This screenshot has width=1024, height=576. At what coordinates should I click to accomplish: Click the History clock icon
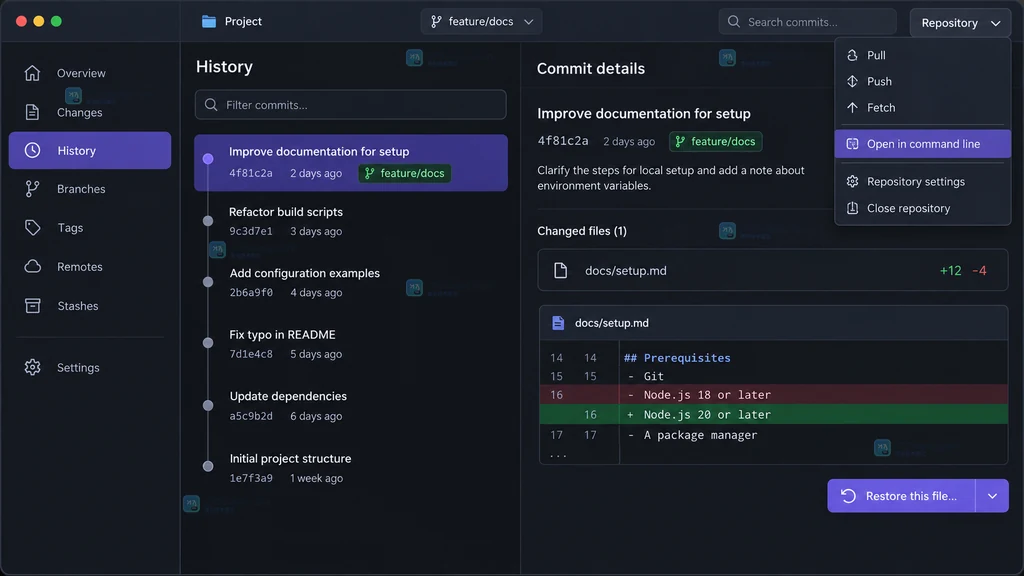pos(32,150)
